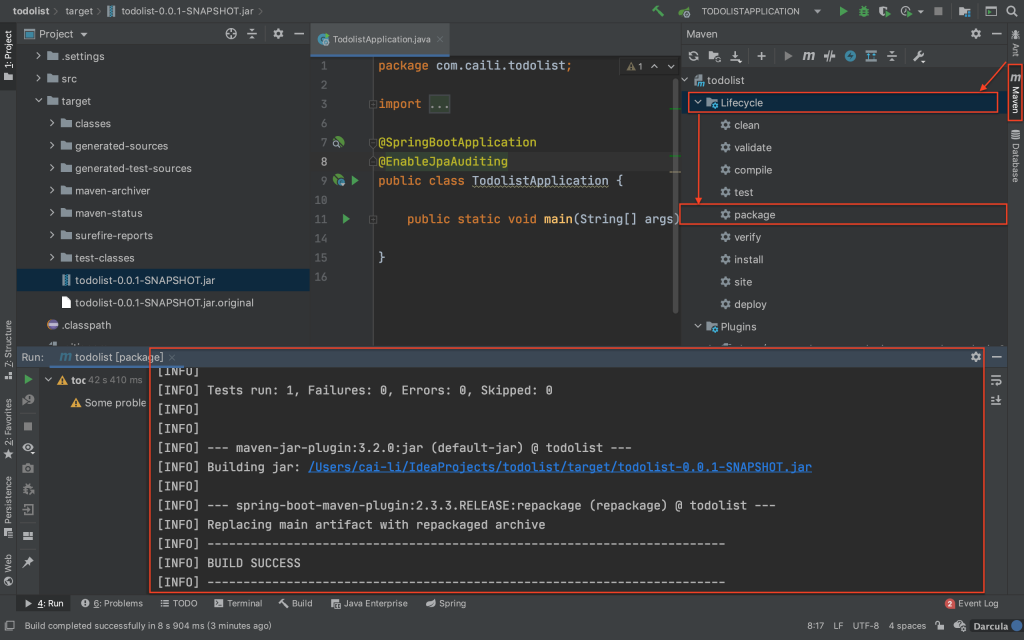Click LF line separator in status bar
The image size is (1024, 640).
tap(838, 626)
